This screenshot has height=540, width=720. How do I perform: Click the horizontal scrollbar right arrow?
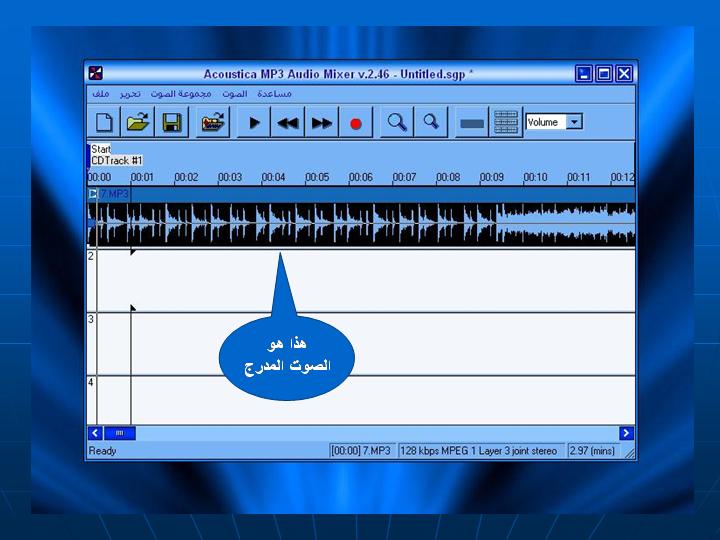pyautogui.click(x=626, y=433)
